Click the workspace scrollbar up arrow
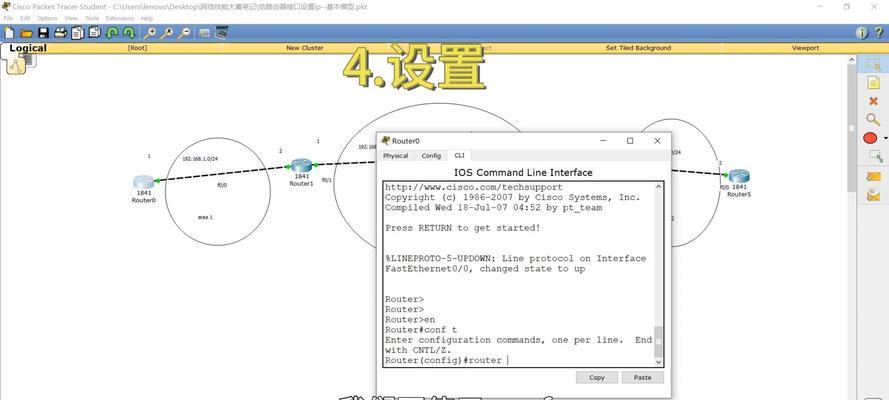The height and width of the screenshot is (400, 889). (851, 59)
